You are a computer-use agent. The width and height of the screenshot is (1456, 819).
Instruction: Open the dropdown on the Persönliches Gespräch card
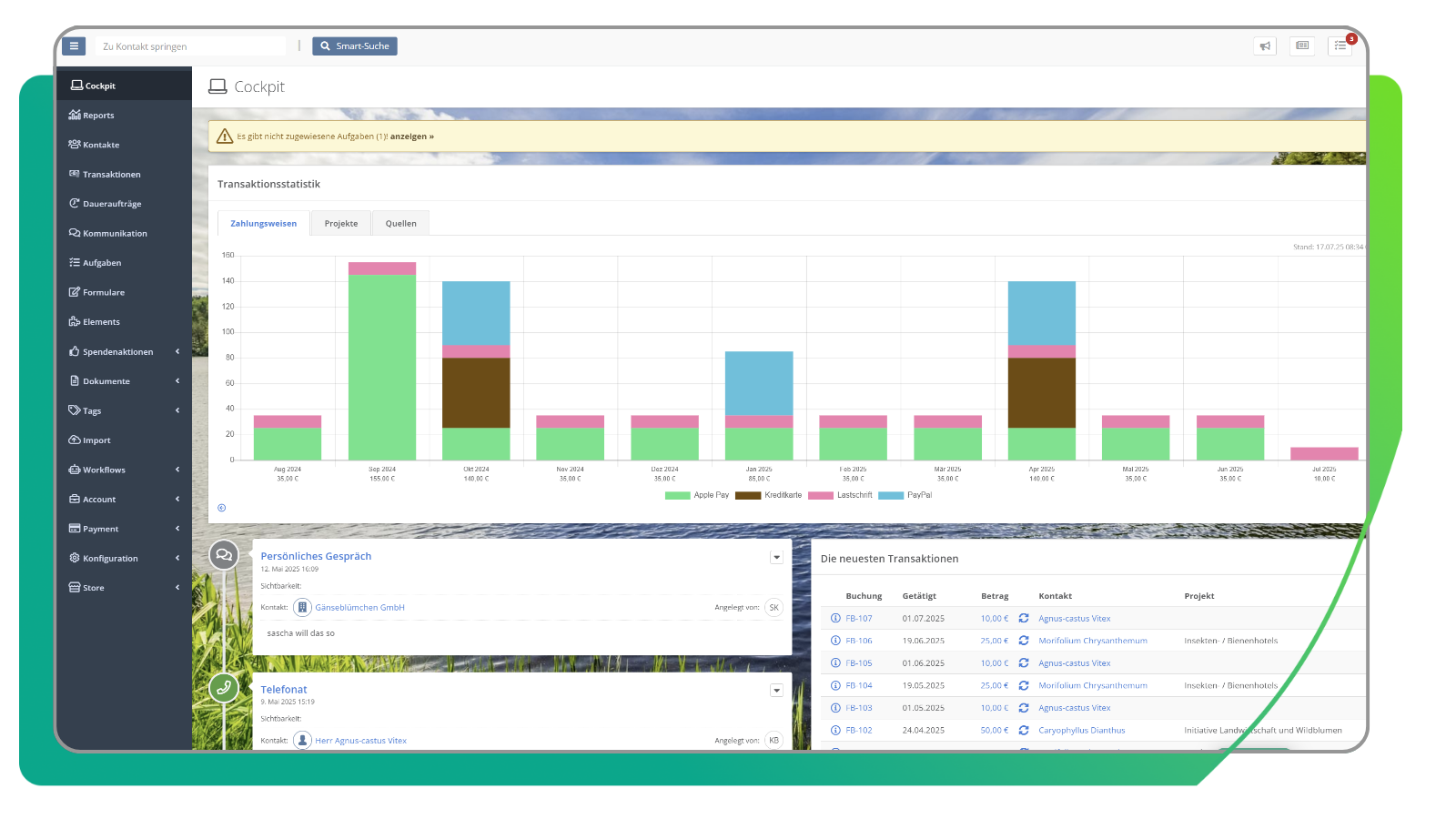(776, 556)
